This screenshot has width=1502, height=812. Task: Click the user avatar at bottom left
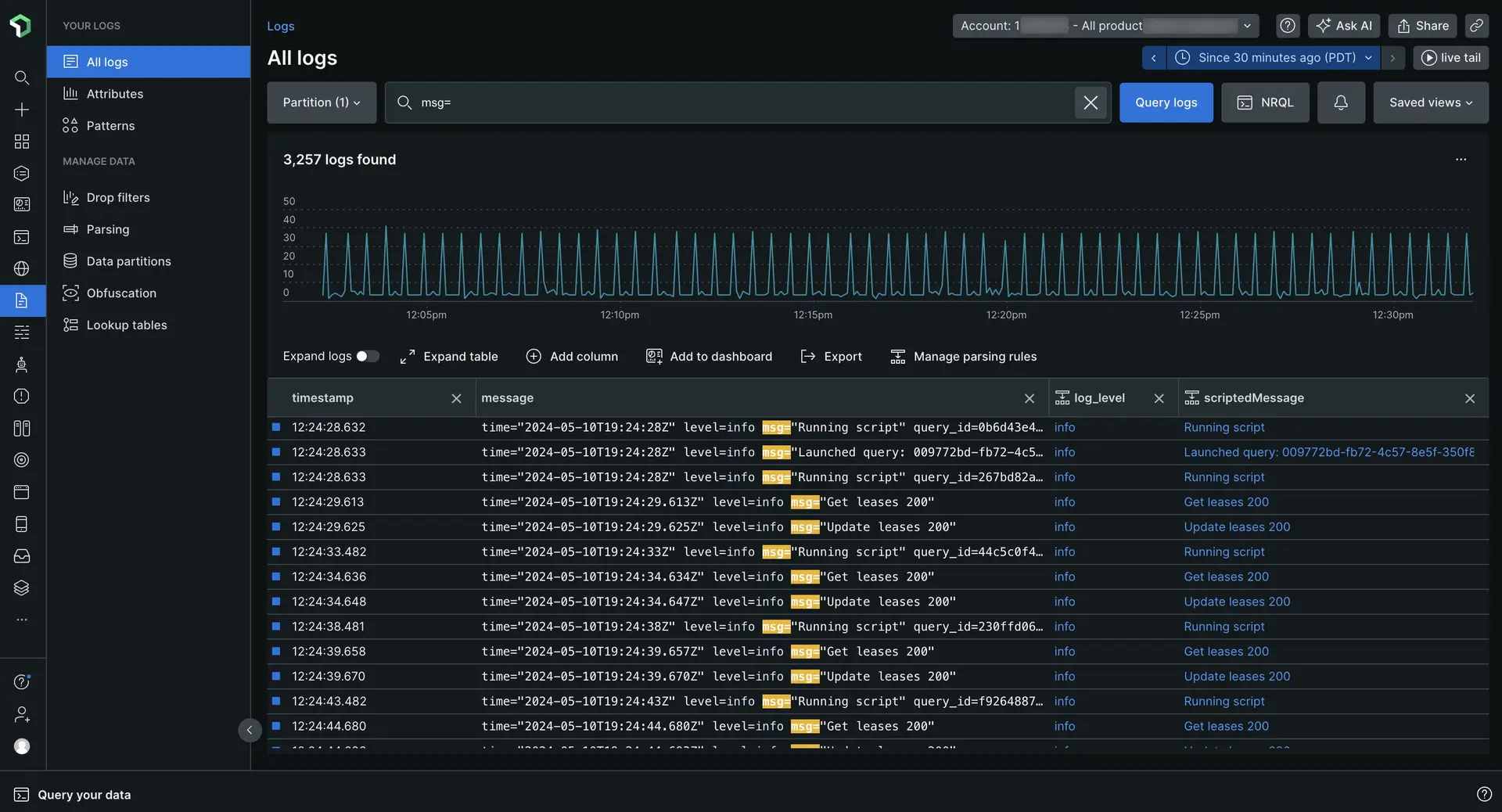pos(22,746)
